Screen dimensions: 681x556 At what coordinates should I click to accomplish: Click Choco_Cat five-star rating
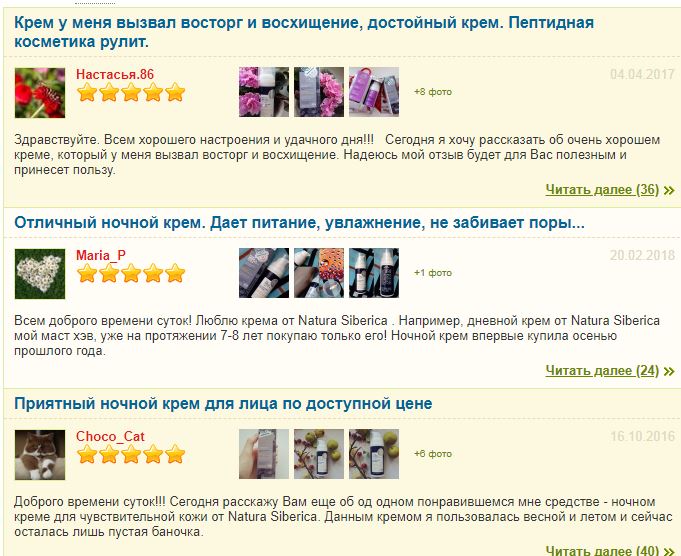131,454
